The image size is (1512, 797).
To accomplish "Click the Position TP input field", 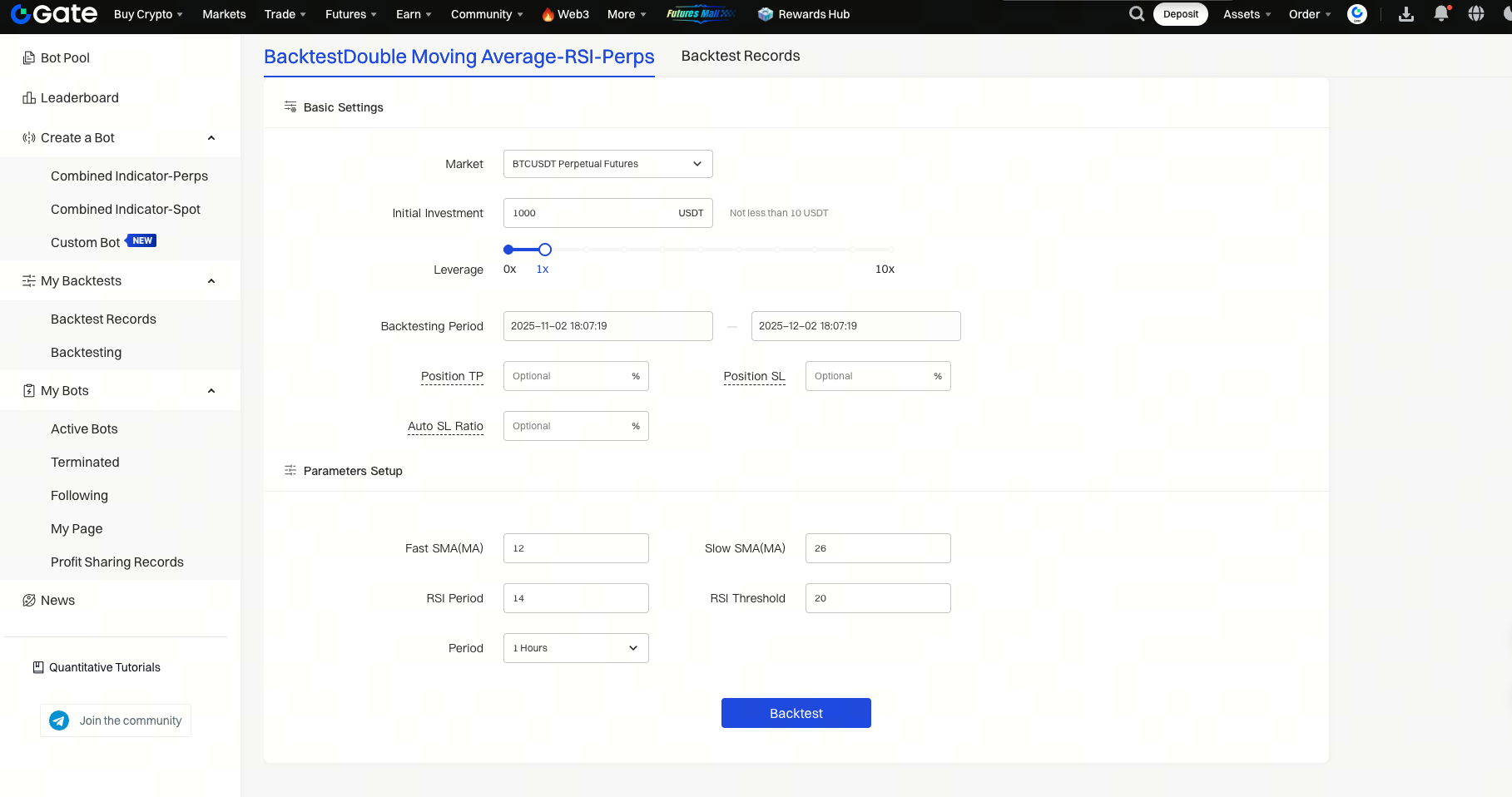I will coord(568,376).
